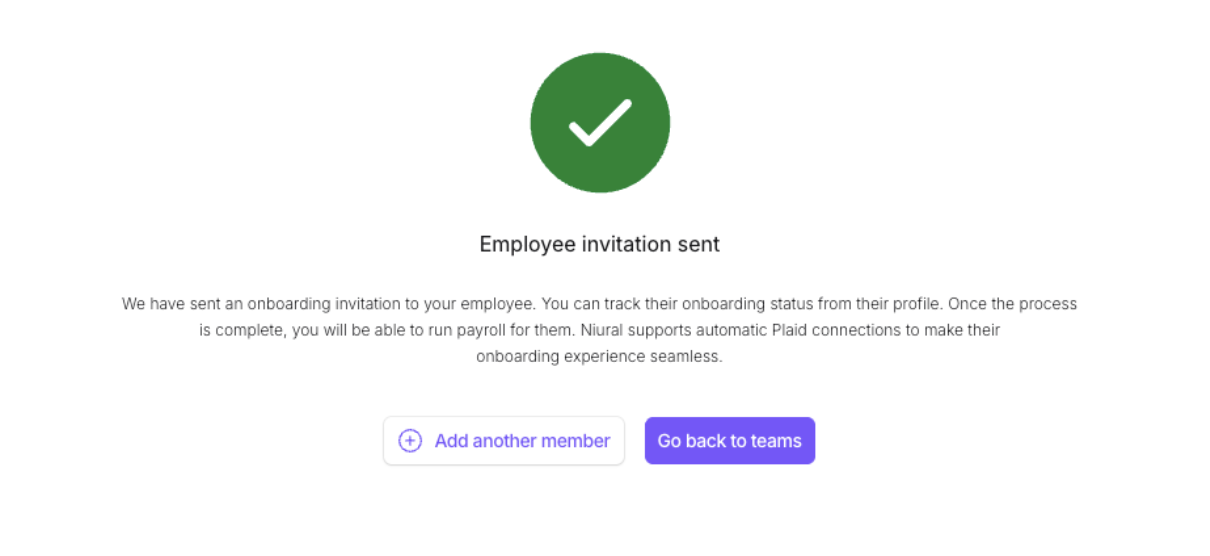Go back to teams
1210x556 pixels.
(x=729, y=441)
